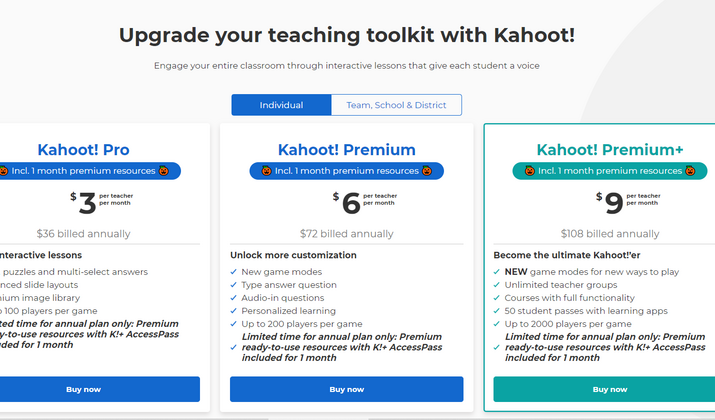Click pumpkin icon left of Premium badge
This screenshot has height=420, width=715.
click(266, 171)
